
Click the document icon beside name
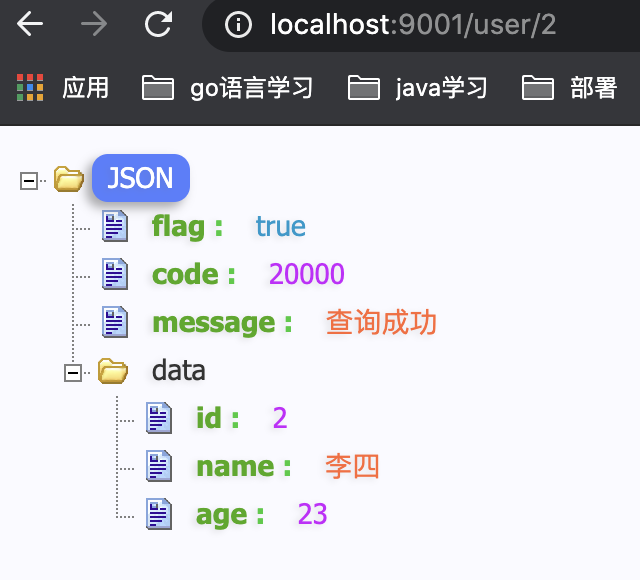[159, 466]
